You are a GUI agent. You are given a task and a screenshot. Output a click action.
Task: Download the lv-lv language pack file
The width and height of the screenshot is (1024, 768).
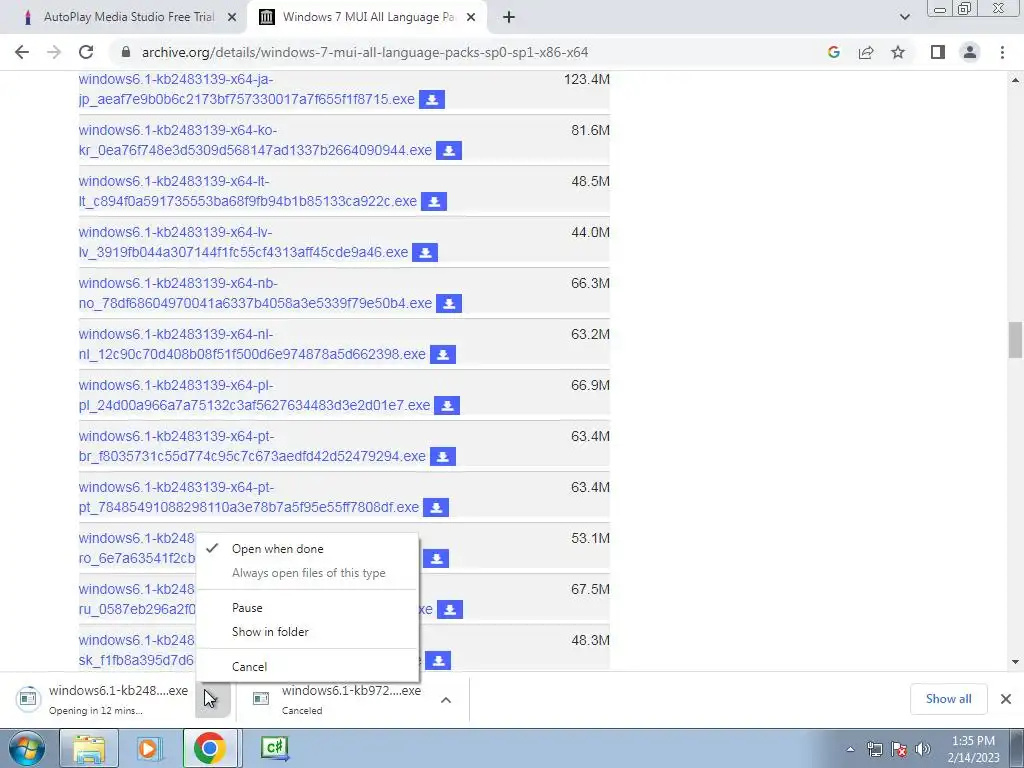pos(425,253)
